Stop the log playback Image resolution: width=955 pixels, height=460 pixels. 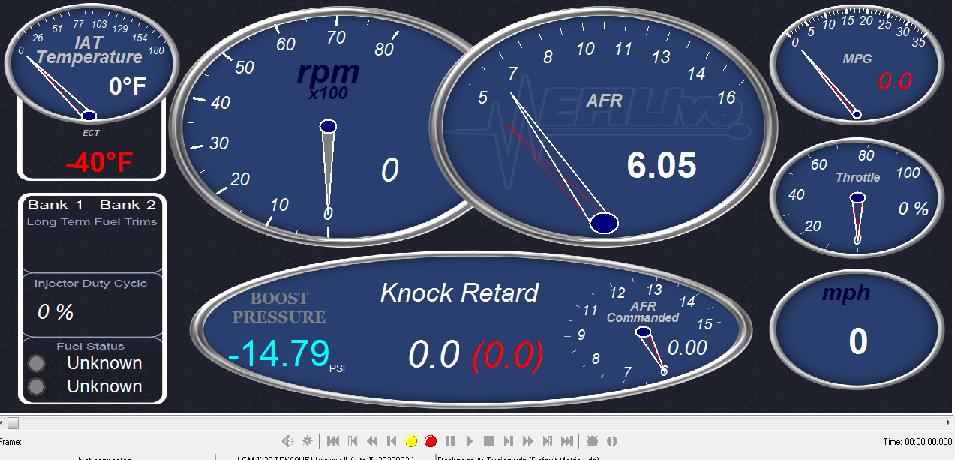click(489, 441)
